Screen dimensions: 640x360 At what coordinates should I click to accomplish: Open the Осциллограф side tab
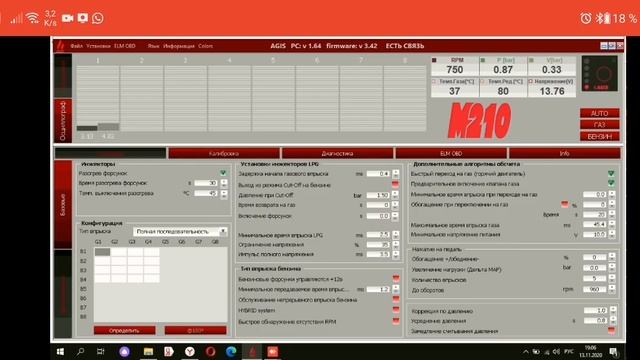tap(63, 121)
